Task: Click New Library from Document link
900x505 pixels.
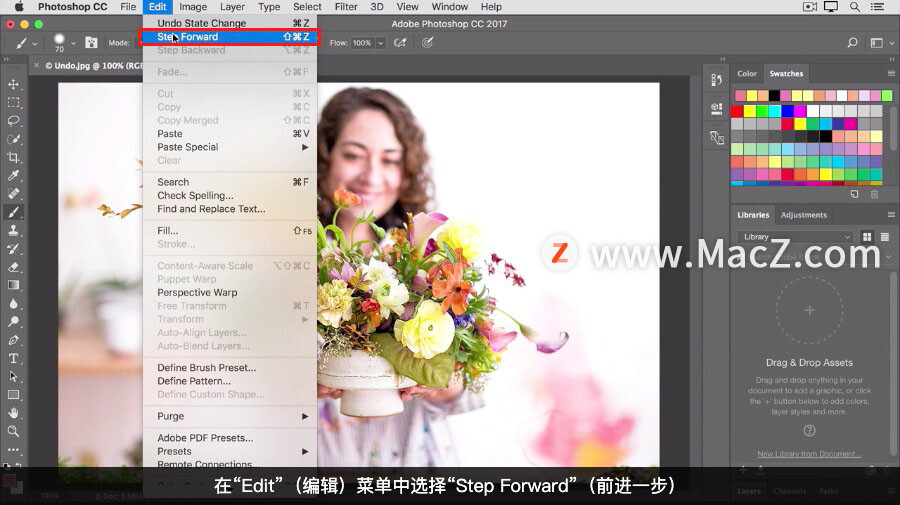Action: (x=809, y=454)
